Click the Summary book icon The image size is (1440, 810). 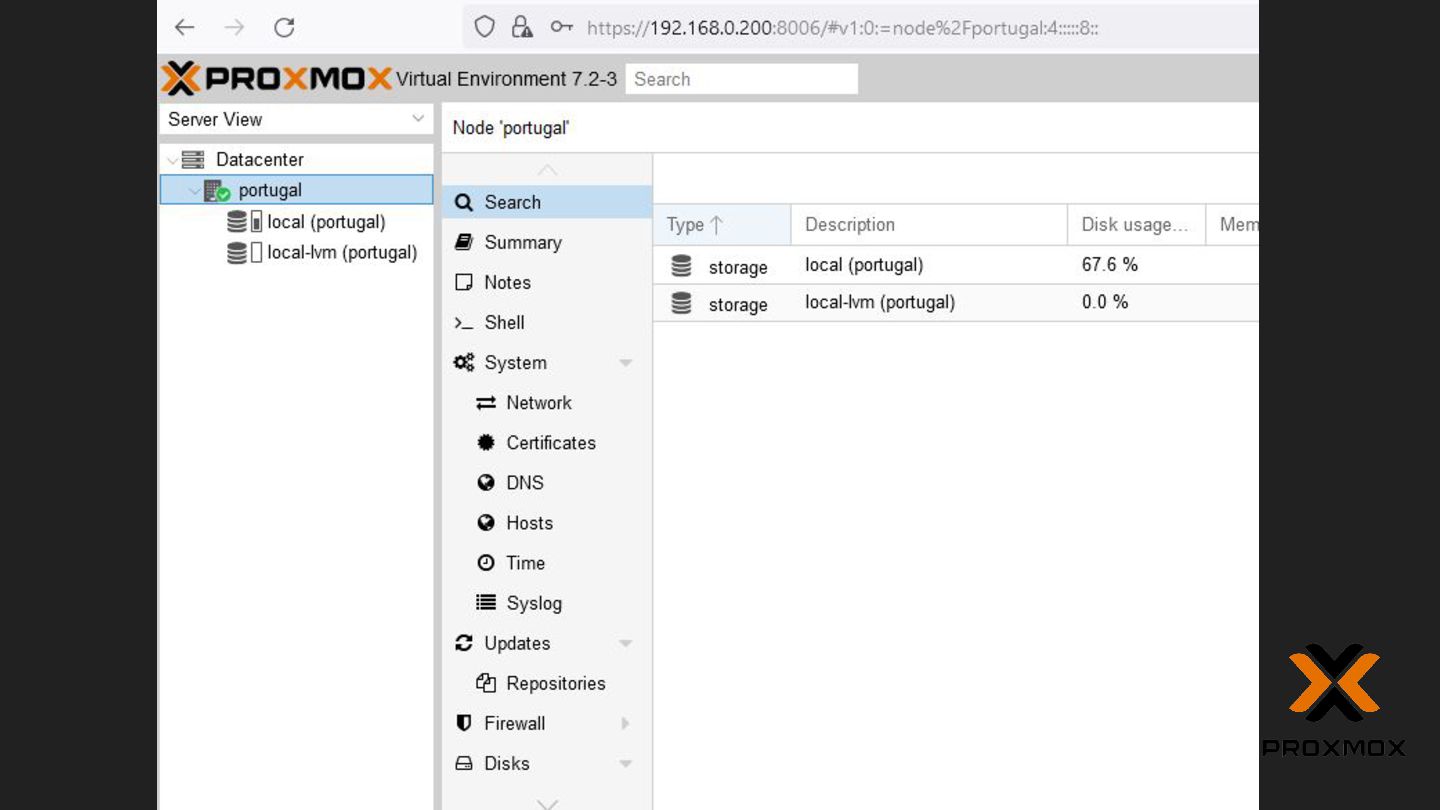pyautogui.click(x=464, y=242)
